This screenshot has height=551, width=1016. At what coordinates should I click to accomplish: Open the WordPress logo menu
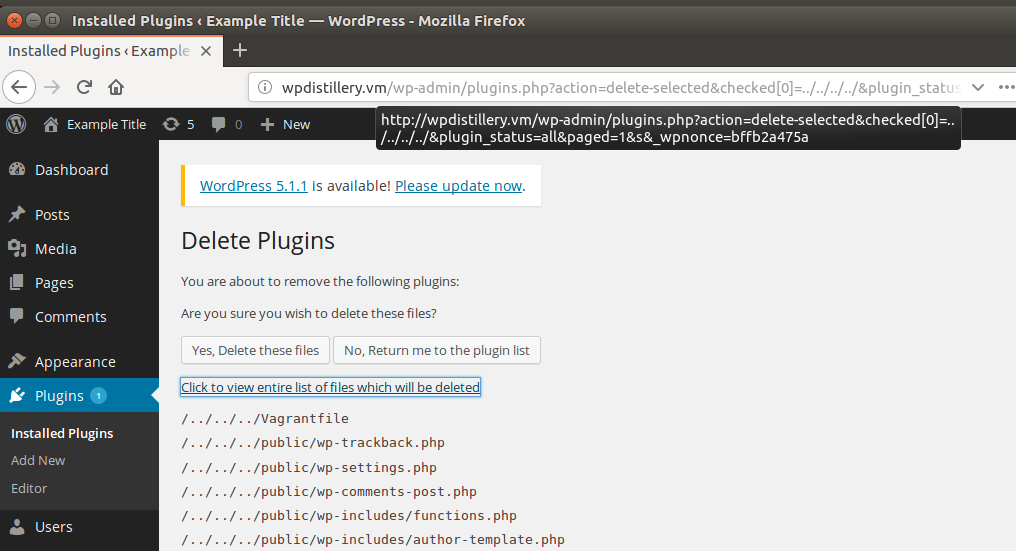pos(16,124)
